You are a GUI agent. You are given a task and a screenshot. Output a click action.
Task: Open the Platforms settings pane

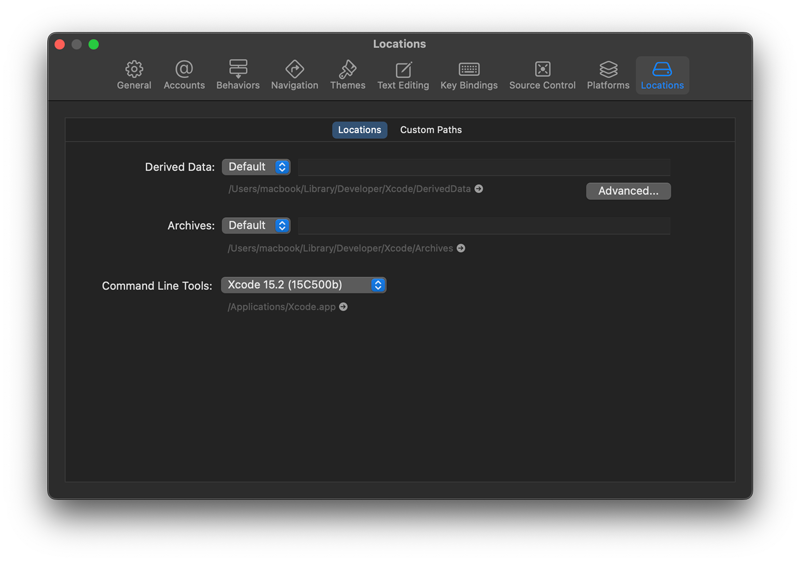tap(608, 75)
